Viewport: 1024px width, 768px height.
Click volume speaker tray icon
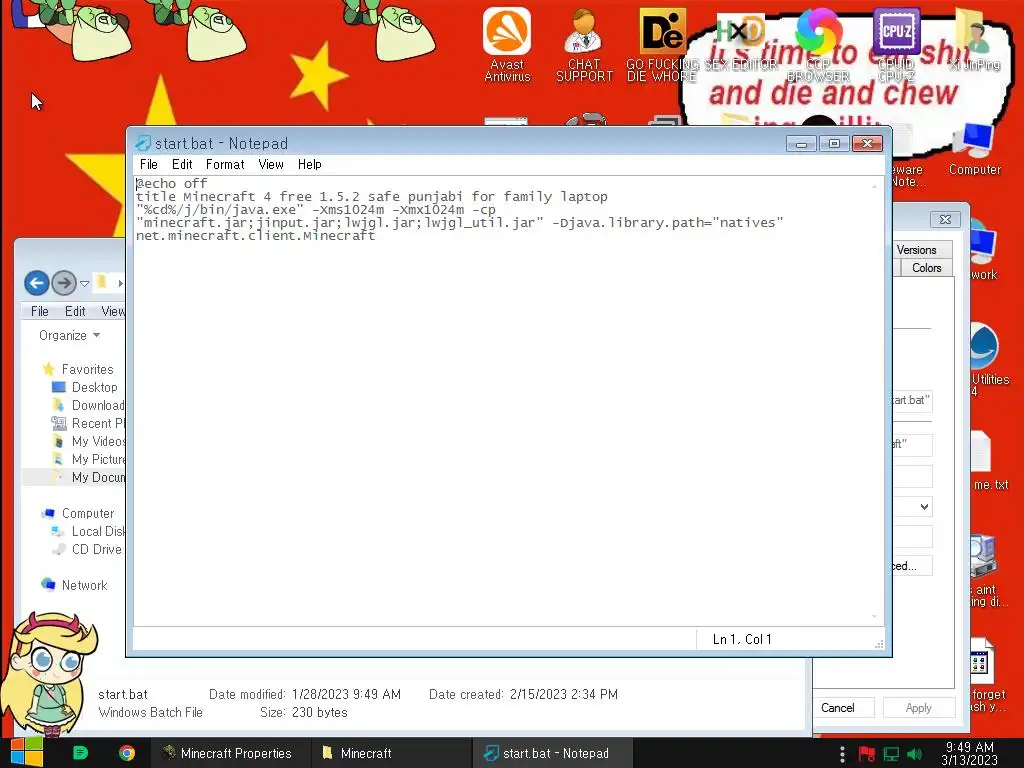coord(914,754)
